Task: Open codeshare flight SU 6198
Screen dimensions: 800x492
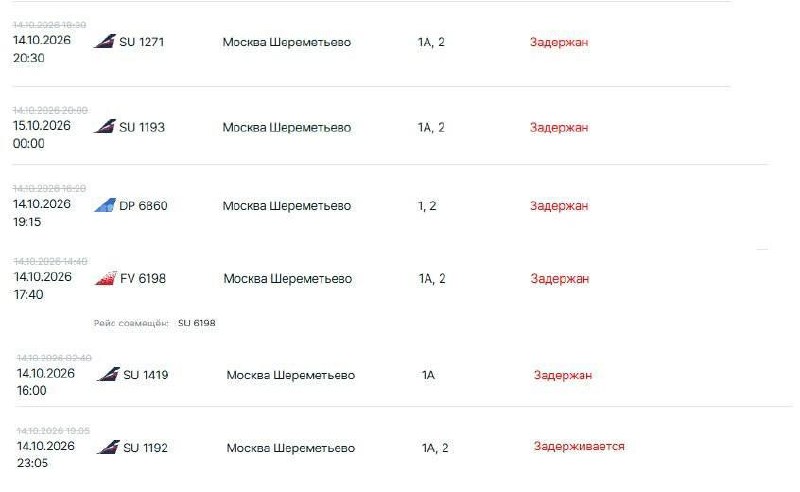Action: [x=196, y=323]
